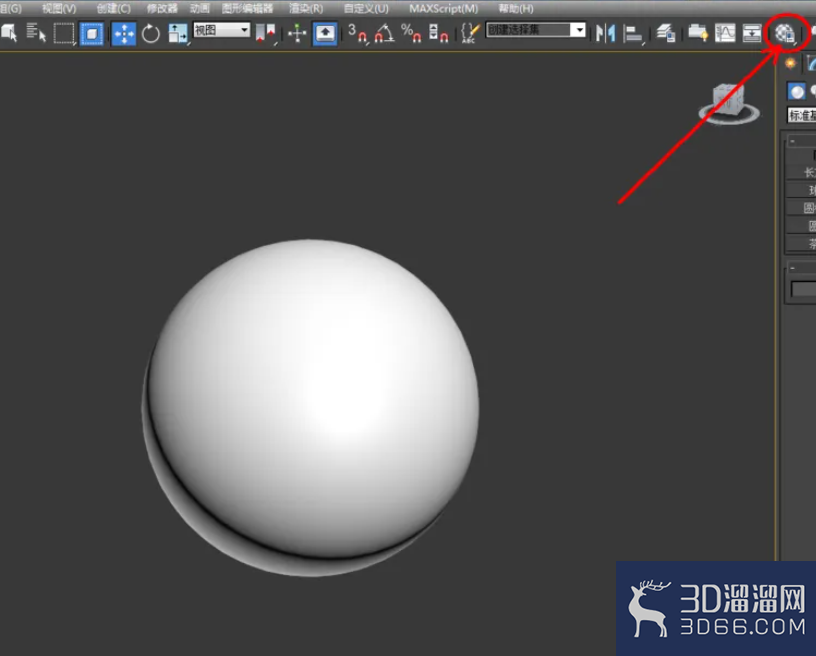
Task: Choose the Rectangular Selection Region tool
Action: tap(65, 33)
